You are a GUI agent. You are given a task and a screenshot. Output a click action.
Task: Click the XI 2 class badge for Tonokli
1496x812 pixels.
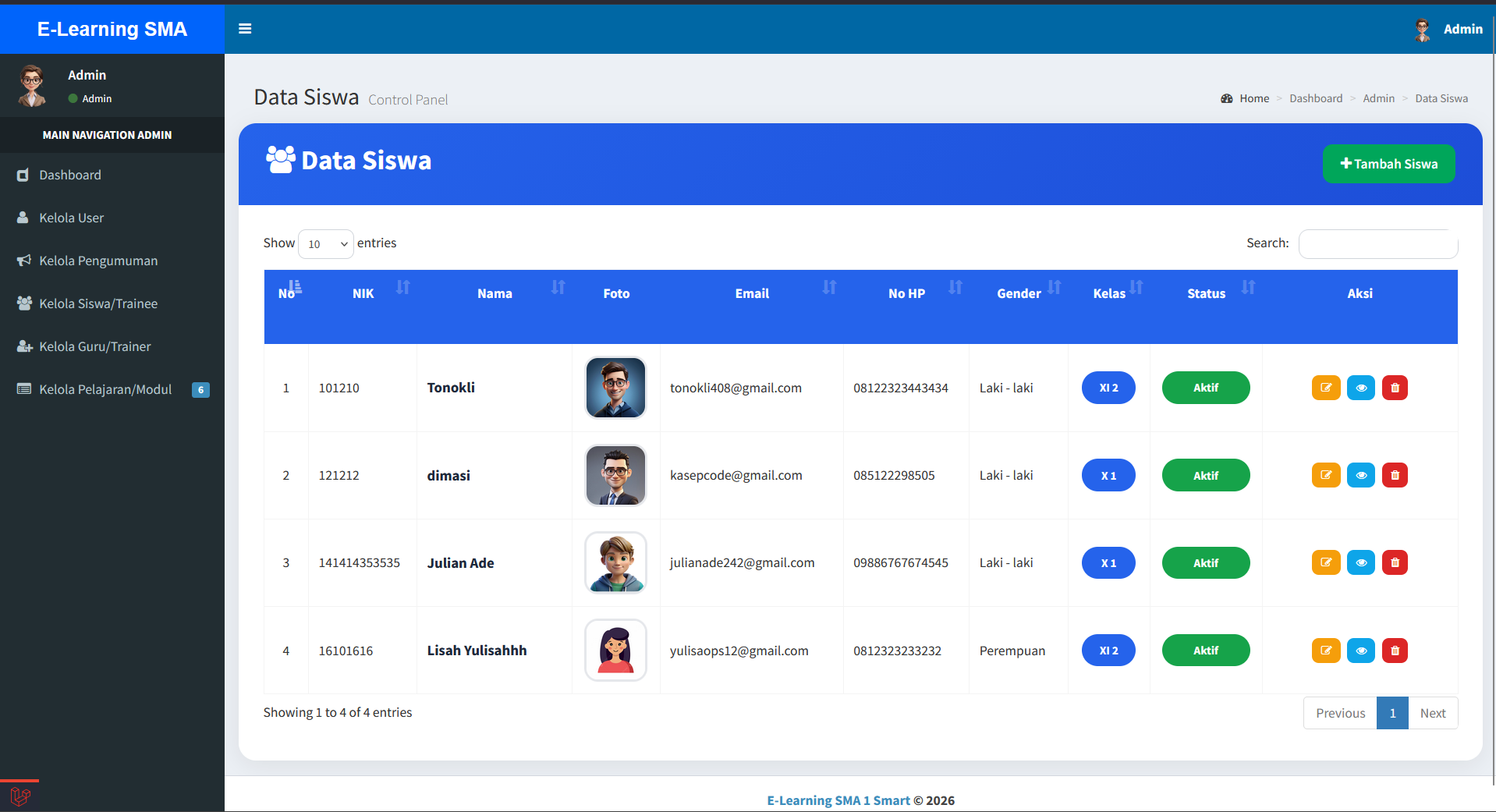1108,388
